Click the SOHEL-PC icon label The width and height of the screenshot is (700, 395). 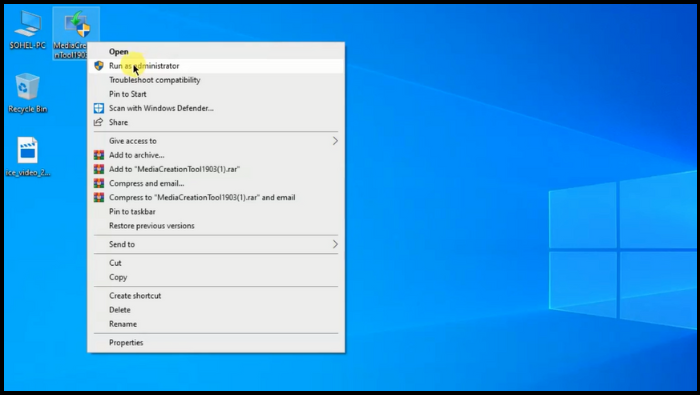tap(28, 46)
